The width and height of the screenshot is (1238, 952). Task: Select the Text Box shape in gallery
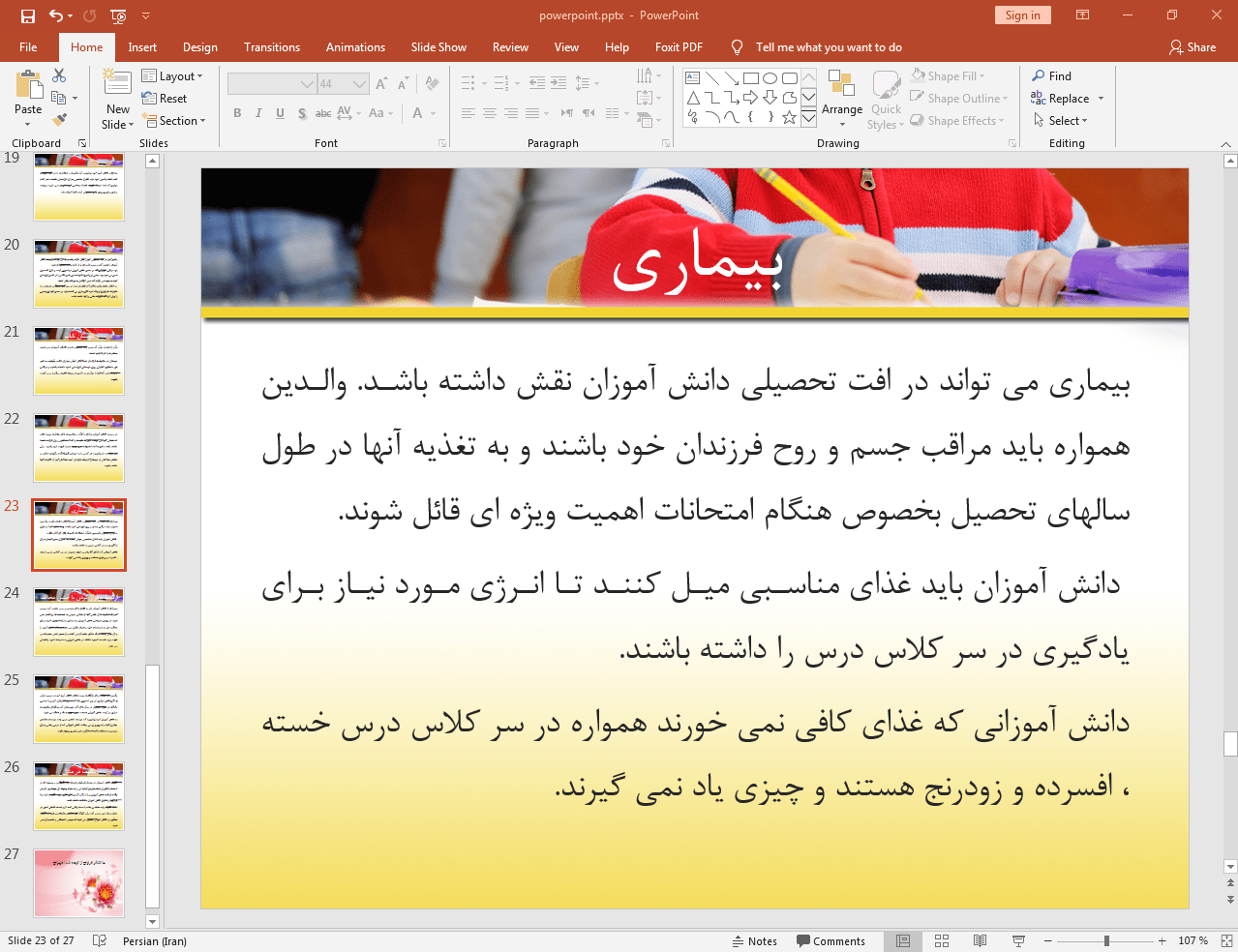692,78
